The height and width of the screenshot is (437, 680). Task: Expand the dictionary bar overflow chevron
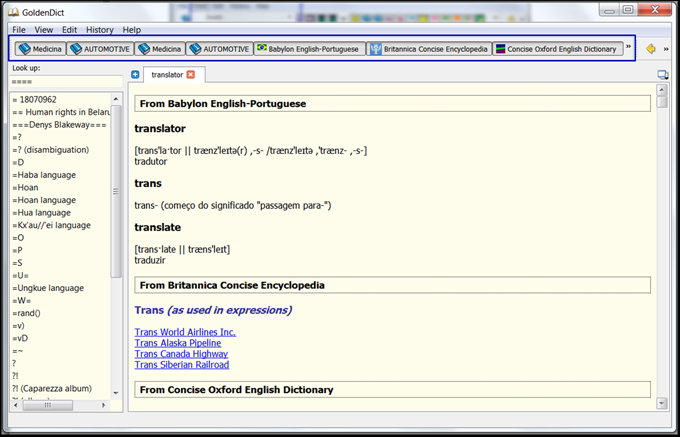point(628,47)
